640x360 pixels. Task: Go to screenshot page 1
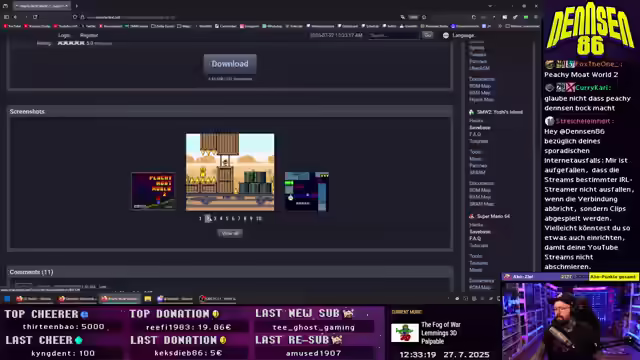[x=200, y=219]
